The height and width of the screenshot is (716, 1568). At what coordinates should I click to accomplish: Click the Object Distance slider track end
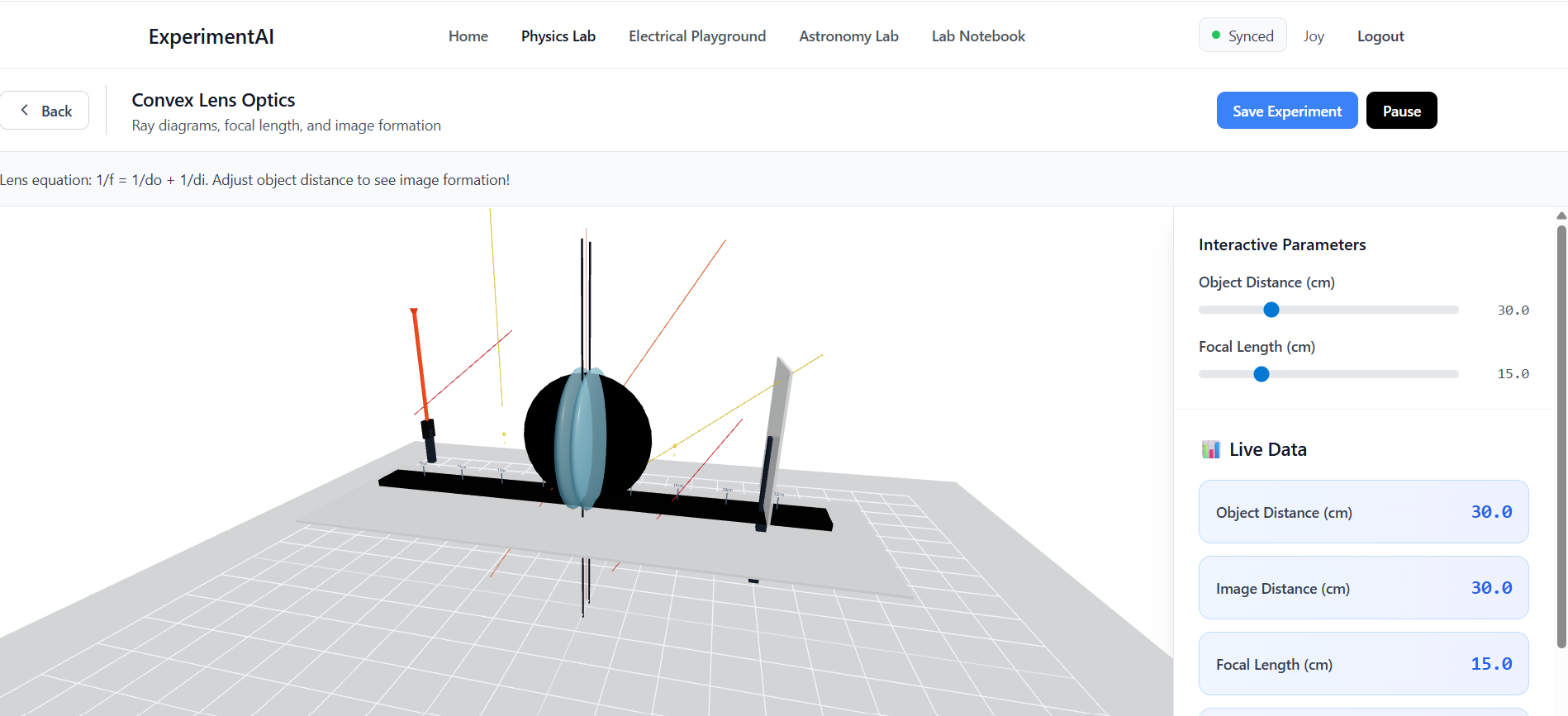[x=1454, y=310]
